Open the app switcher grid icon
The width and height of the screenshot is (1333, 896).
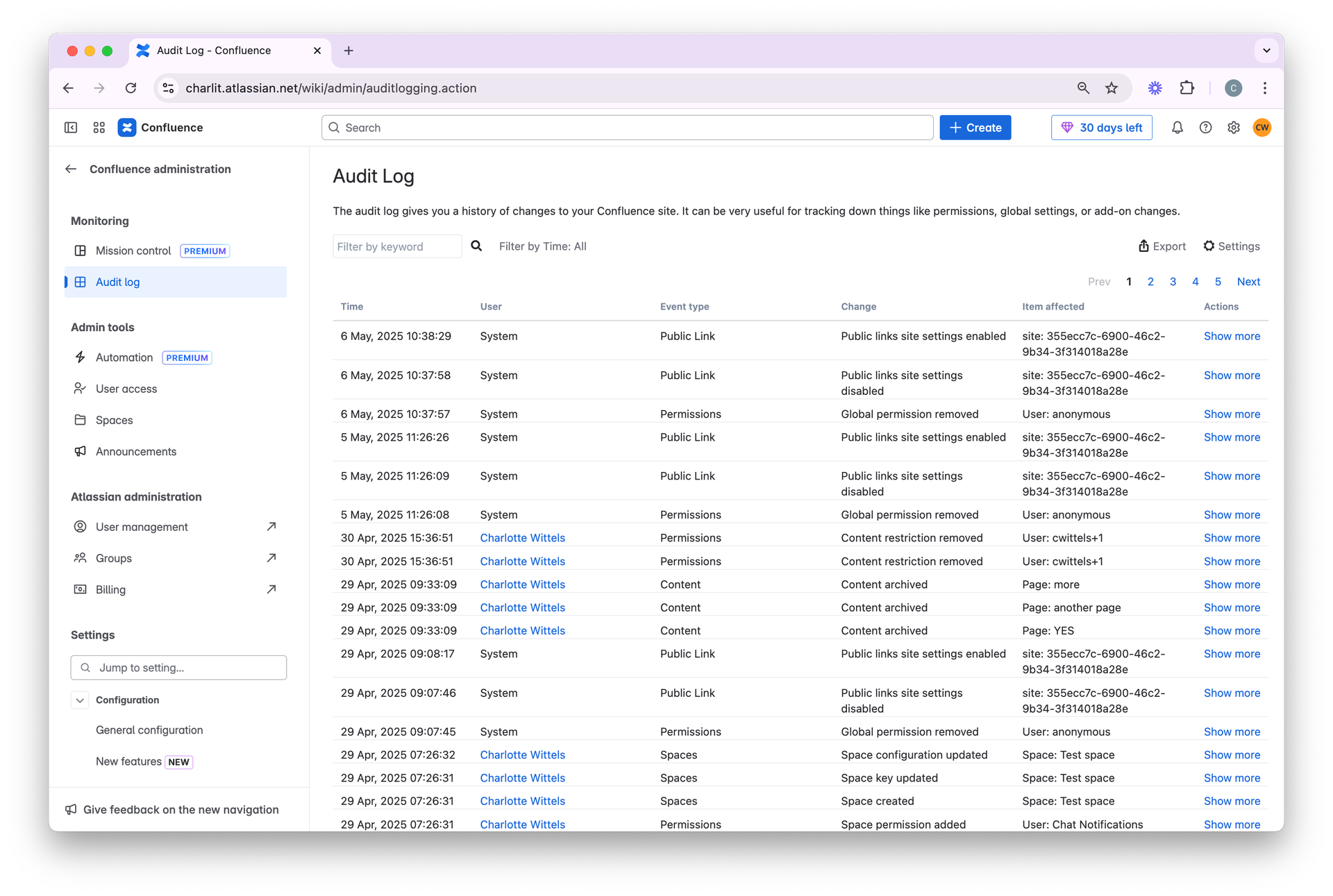click(99, 128)
